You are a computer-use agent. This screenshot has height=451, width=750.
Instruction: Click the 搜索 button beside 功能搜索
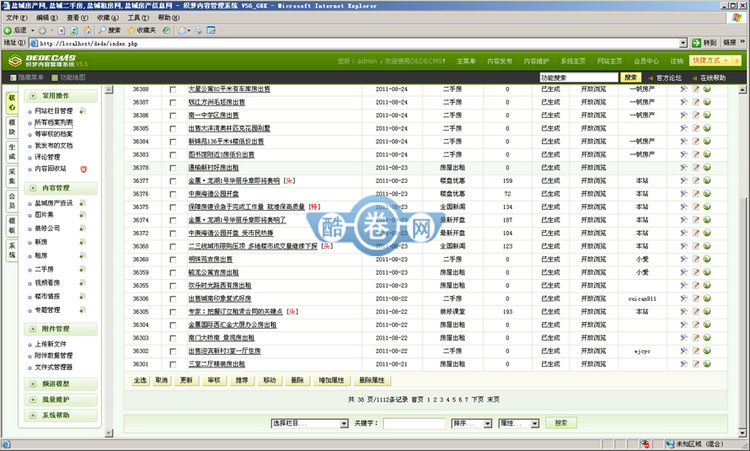[x=630, y=77]
